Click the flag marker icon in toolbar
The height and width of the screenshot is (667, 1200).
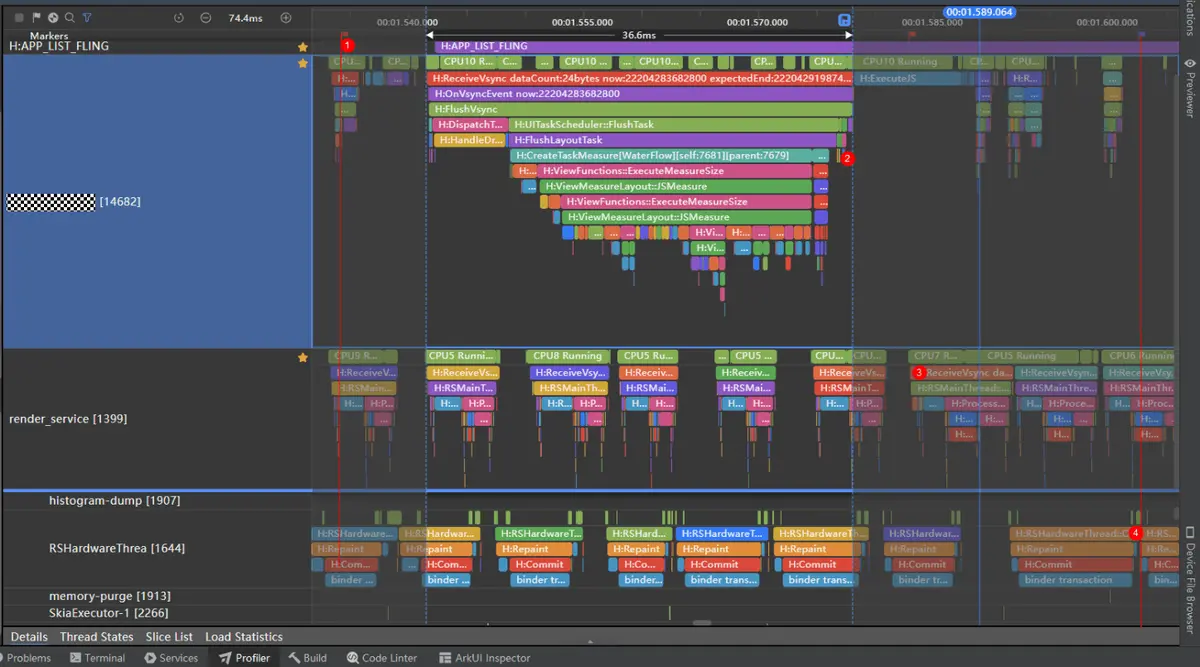(x=36, y=18)
